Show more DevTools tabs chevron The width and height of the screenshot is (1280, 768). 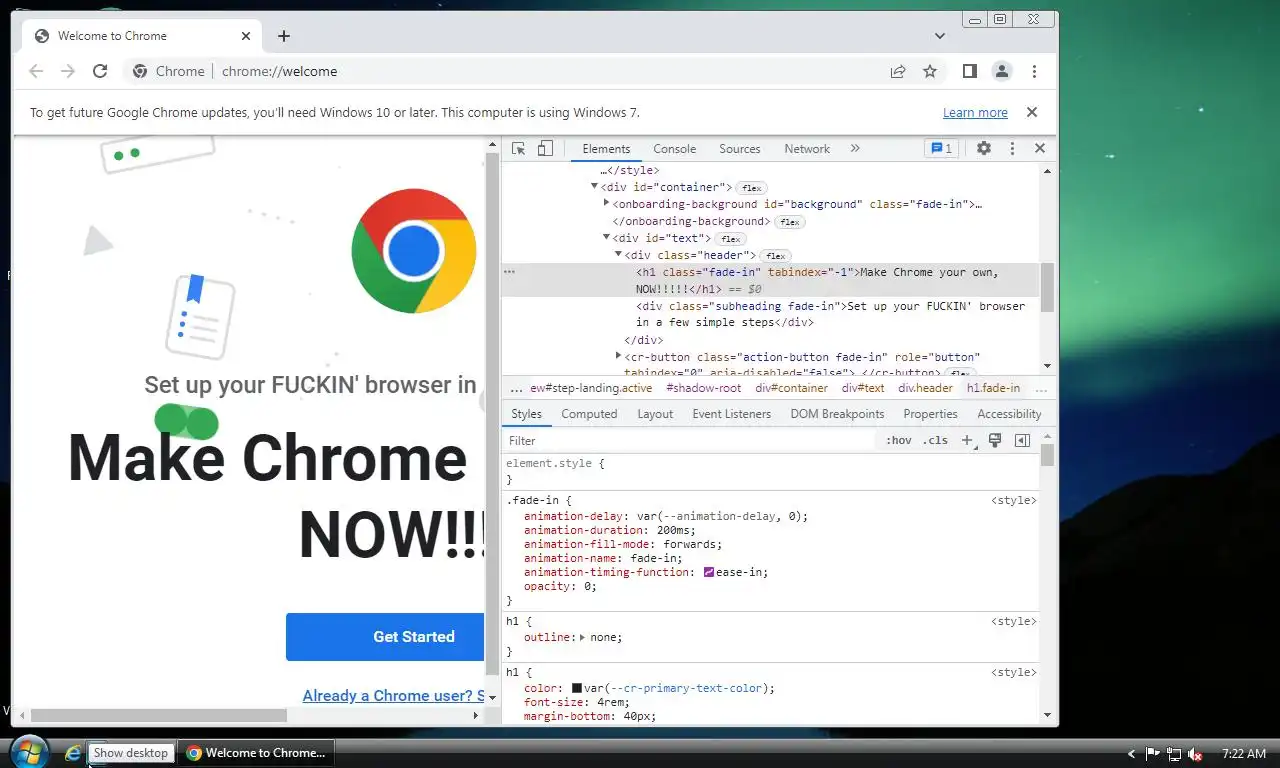(855, 148)
